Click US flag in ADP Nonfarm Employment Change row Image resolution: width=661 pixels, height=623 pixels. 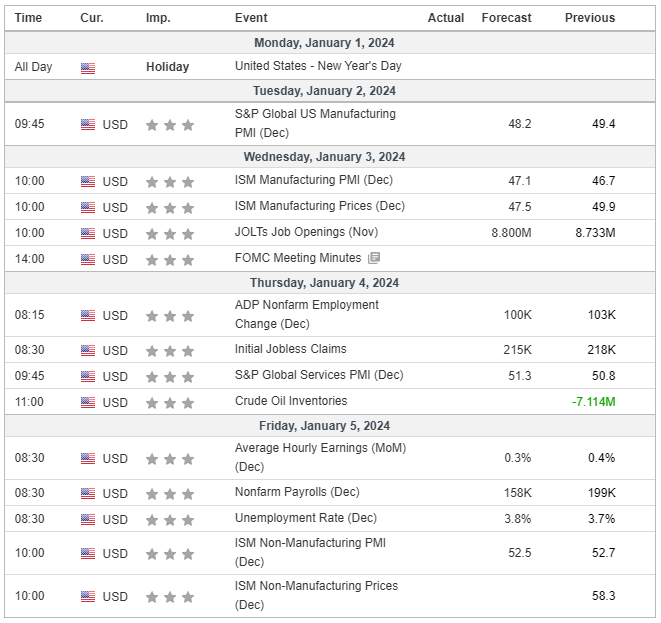click(88, 315)
